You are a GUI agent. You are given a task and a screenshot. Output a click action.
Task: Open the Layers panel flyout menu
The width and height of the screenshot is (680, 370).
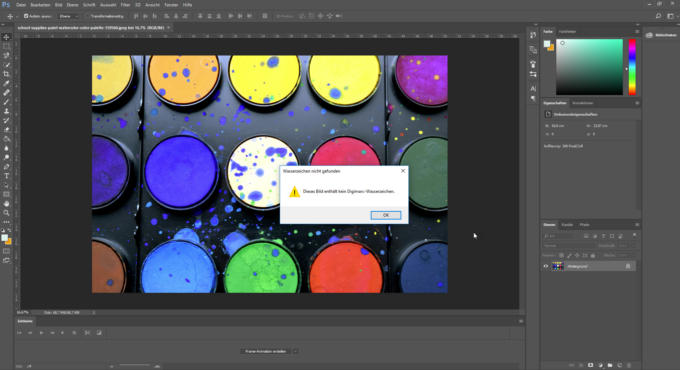[x=637, y=225]
